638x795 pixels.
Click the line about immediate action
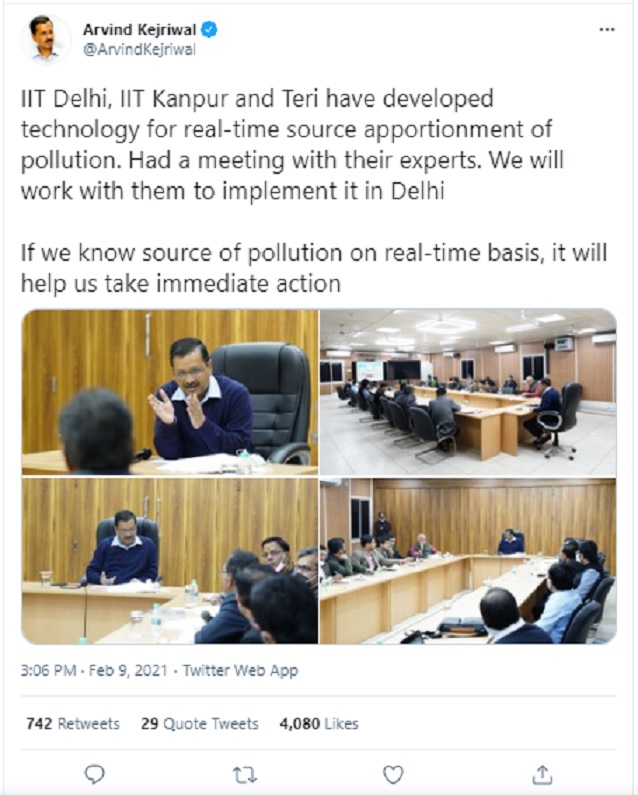[313, 268]
